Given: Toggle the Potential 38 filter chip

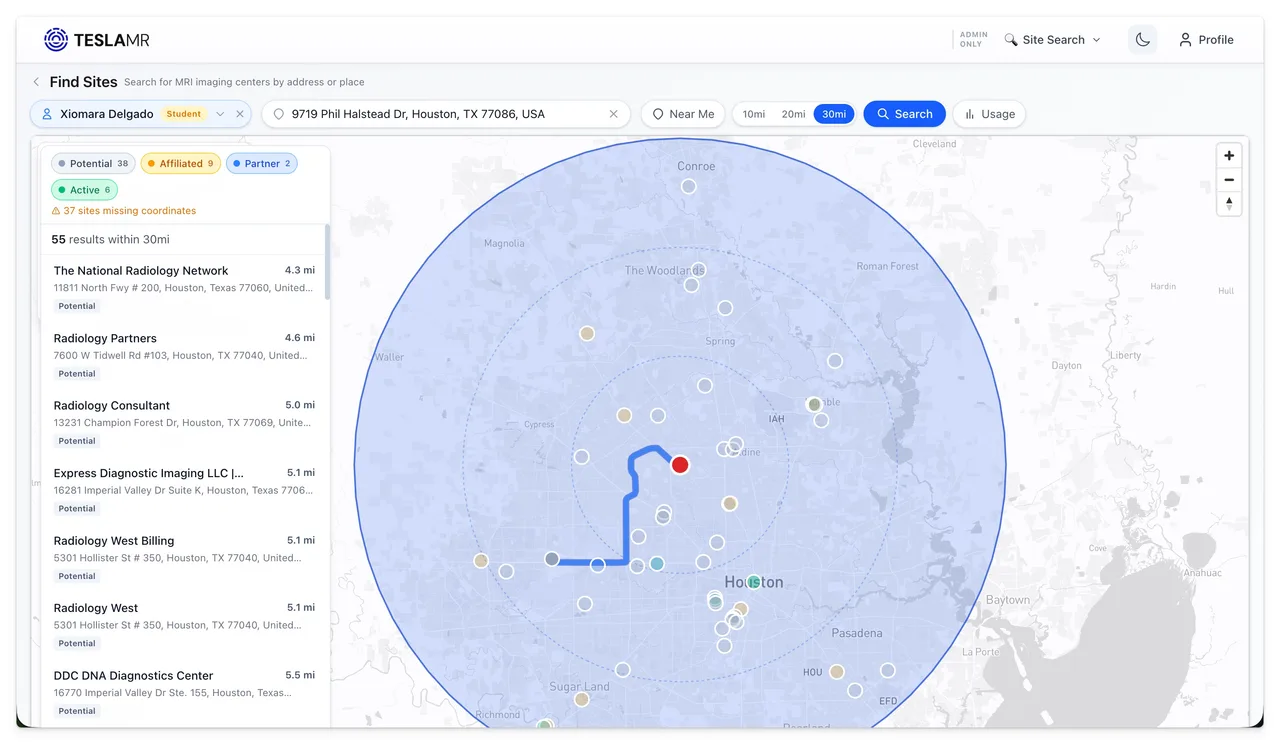Looking at the screenshot, I should coord(92,163).
